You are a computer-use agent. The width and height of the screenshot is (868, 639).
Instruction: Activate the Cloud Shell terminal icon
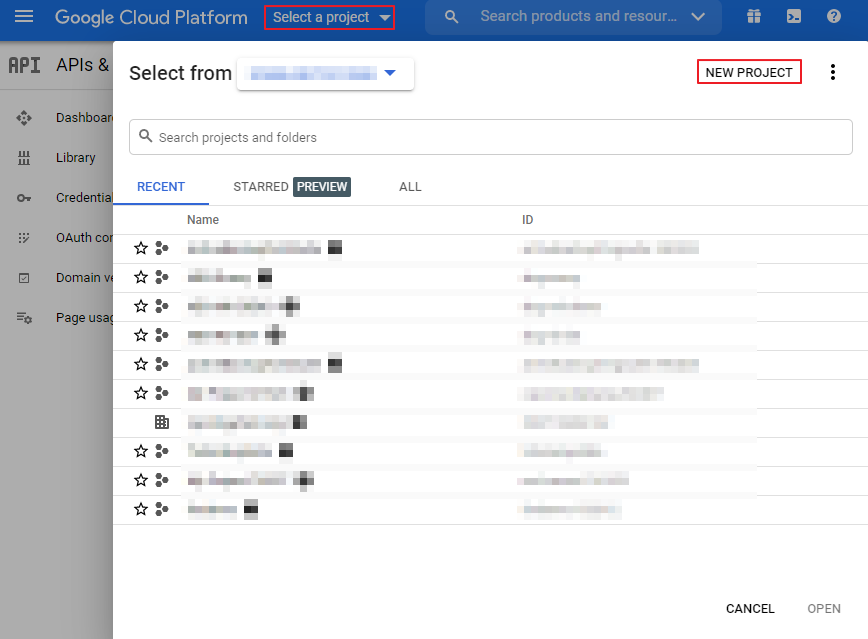(x=794, y=17)
